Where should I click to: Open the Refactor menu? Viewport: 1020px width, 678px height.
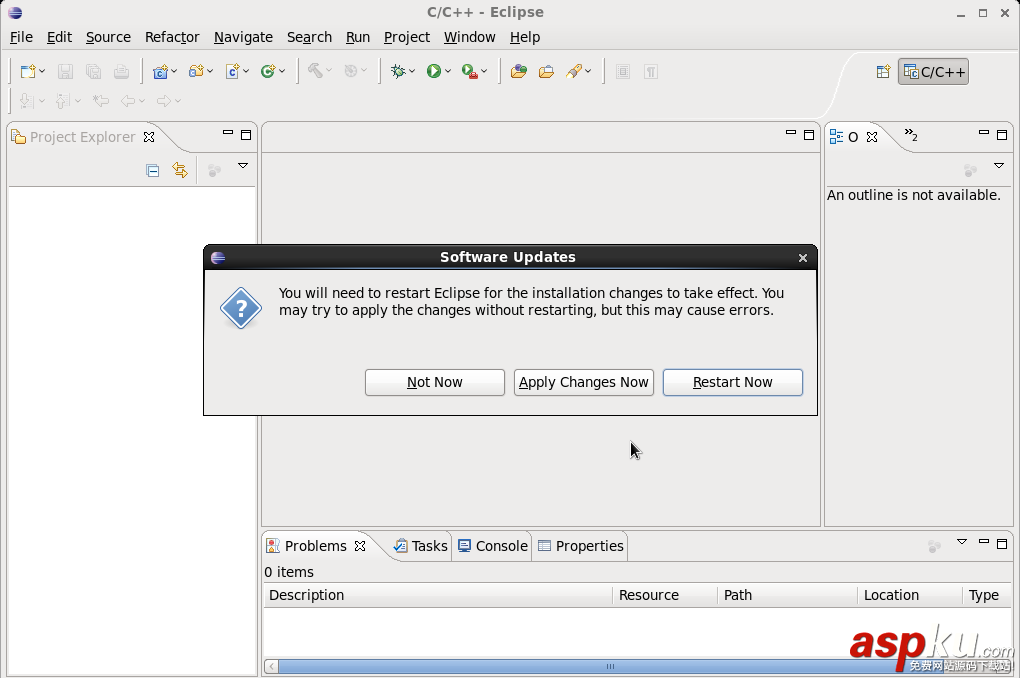tap(172, 37)
